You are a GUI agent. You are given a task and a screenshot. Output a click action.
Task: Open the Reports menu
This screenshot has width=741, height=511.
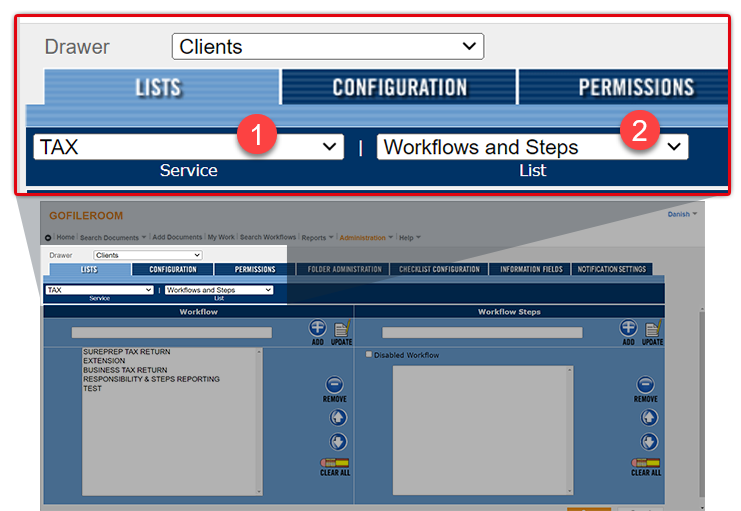[317, 238]
